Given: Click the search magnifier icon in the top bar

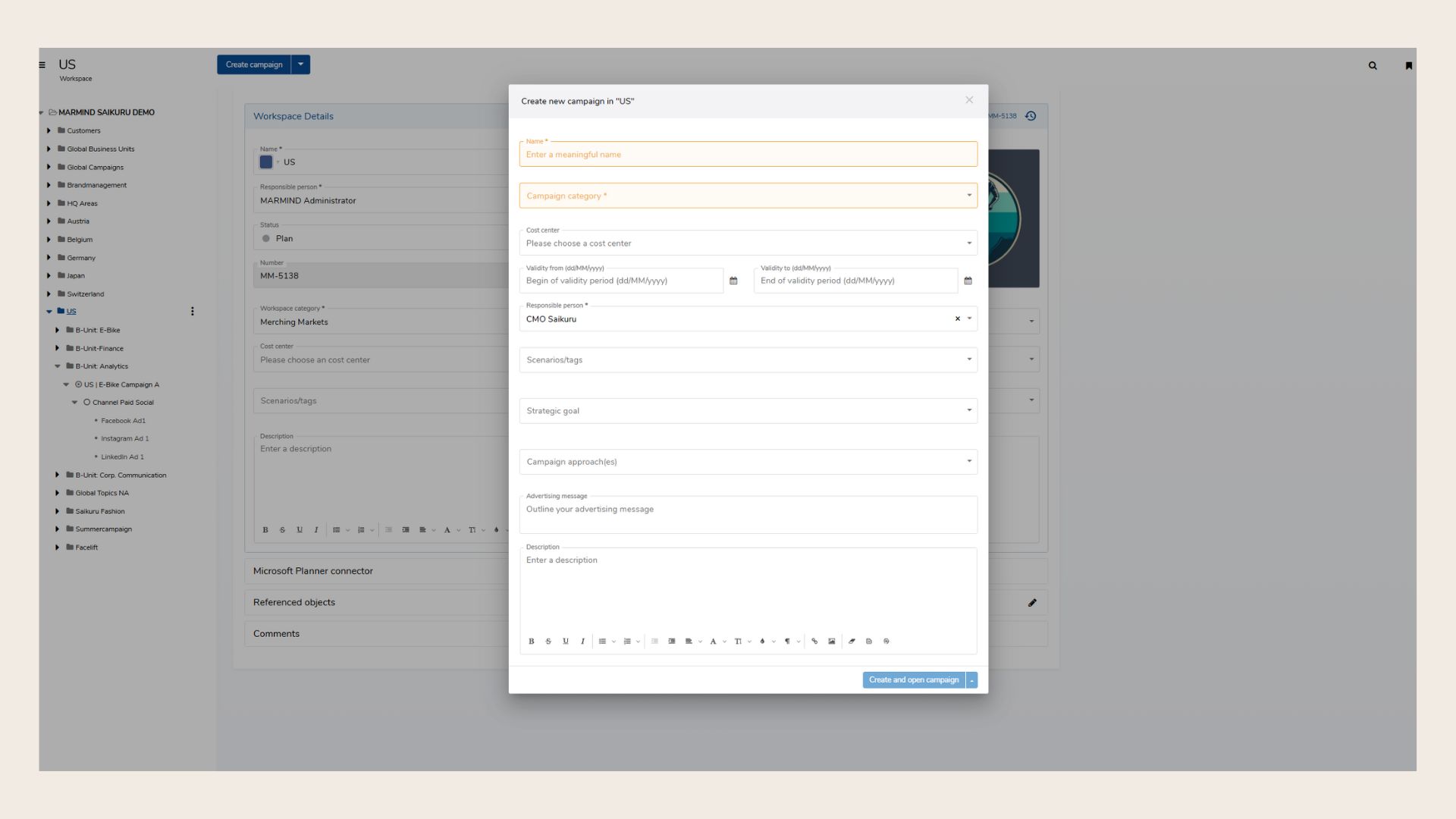Looking at the screenshot, I should click(1373, 66).
